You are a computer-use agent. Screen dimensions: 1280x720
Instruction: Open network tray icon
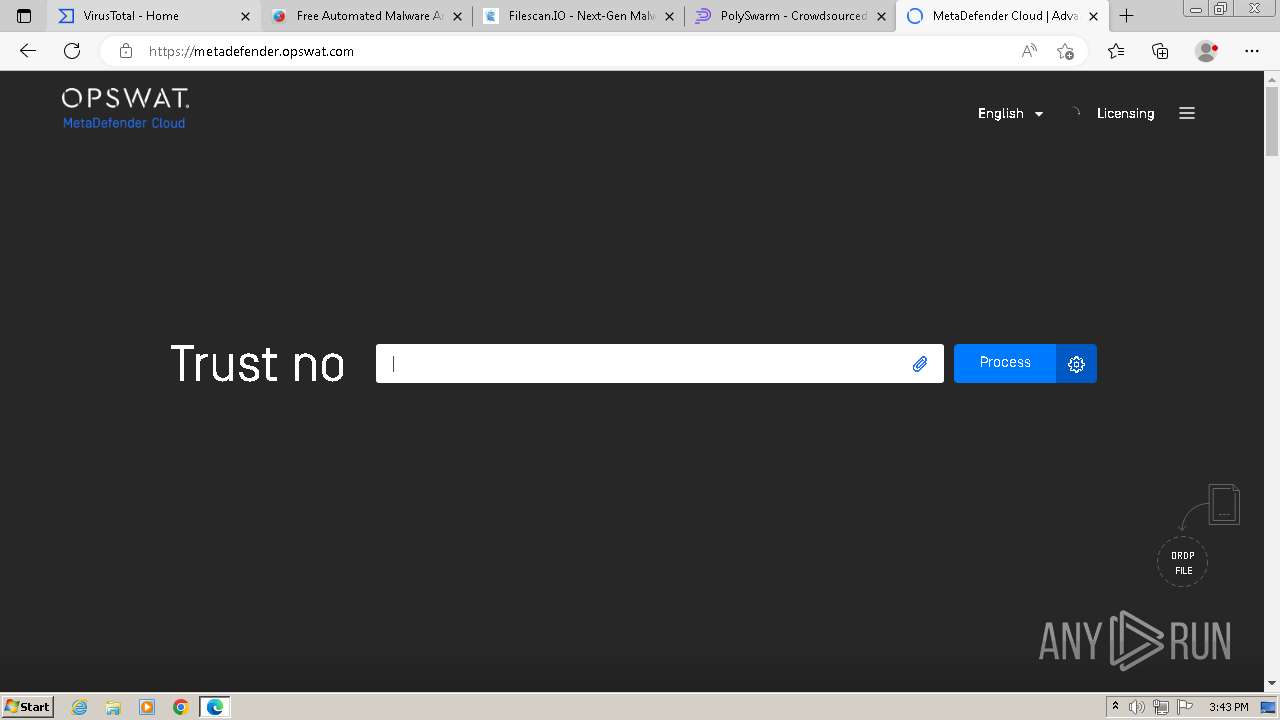(1160, 707)
